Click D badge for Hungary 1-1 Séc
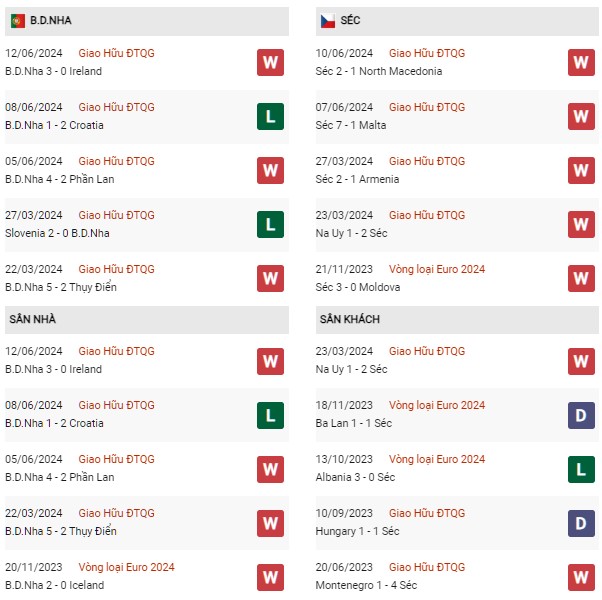Screen dimensions: 602x600 coord(581,523)
